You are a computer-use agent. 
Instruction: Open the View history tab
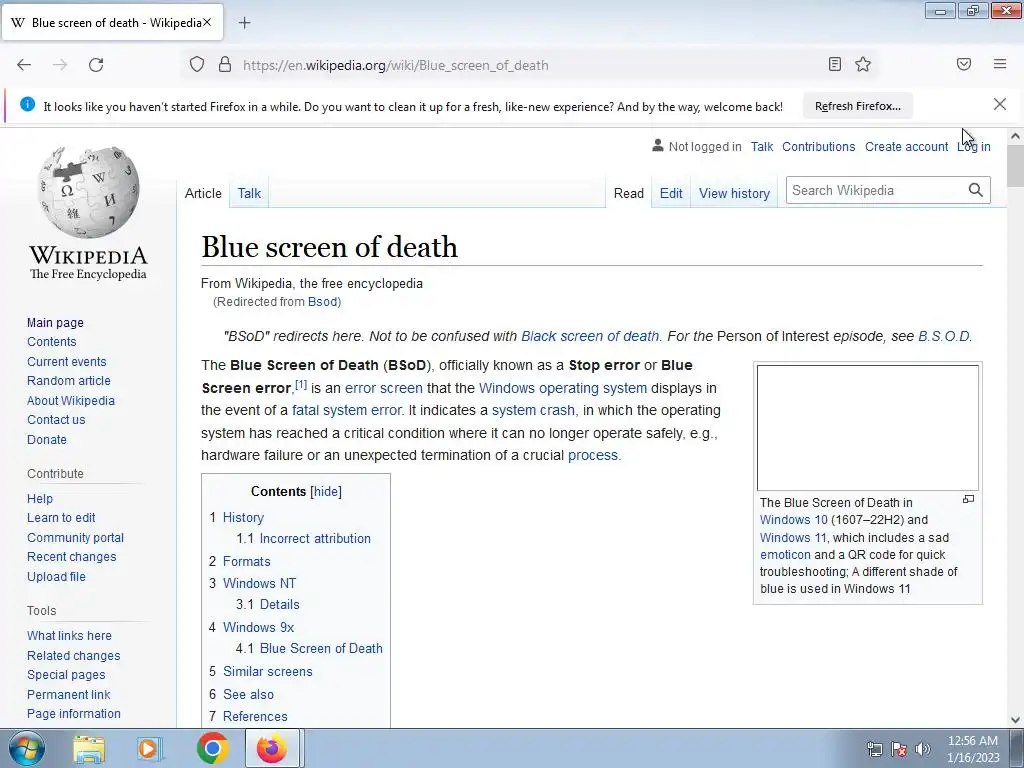(x=734, y=193)
